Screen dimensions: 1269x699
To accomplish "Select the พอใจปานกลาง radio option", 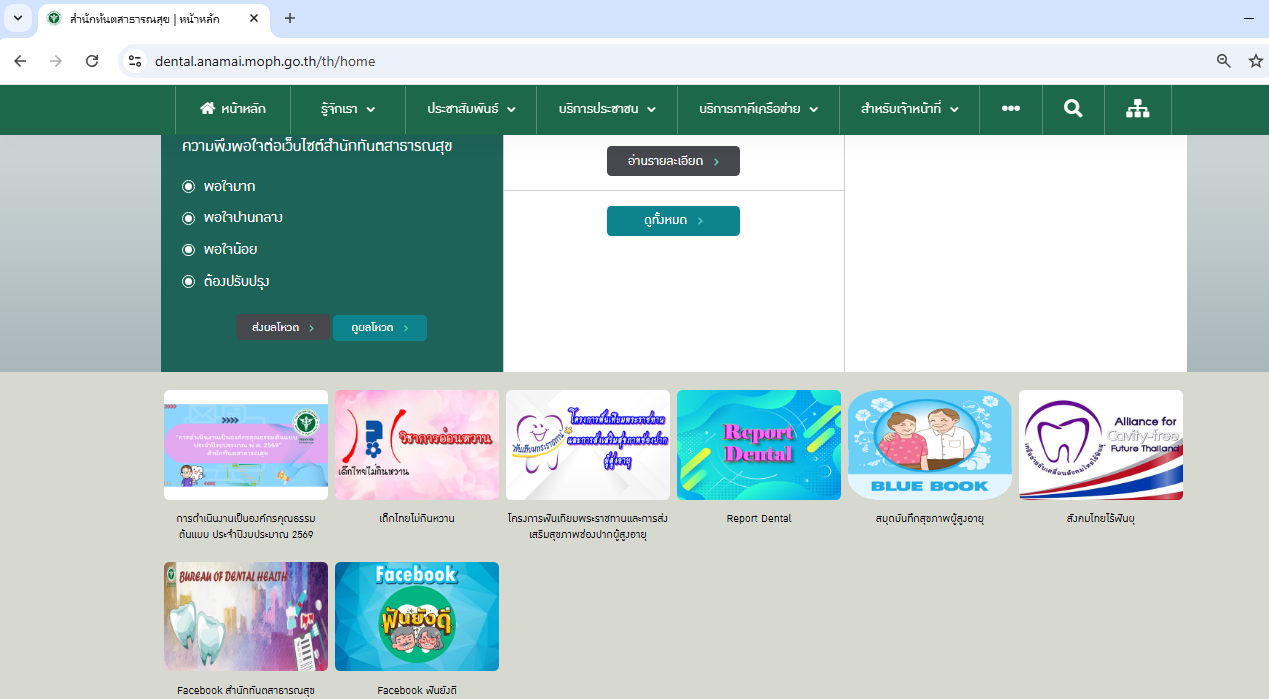I will (x=188, y=218).
